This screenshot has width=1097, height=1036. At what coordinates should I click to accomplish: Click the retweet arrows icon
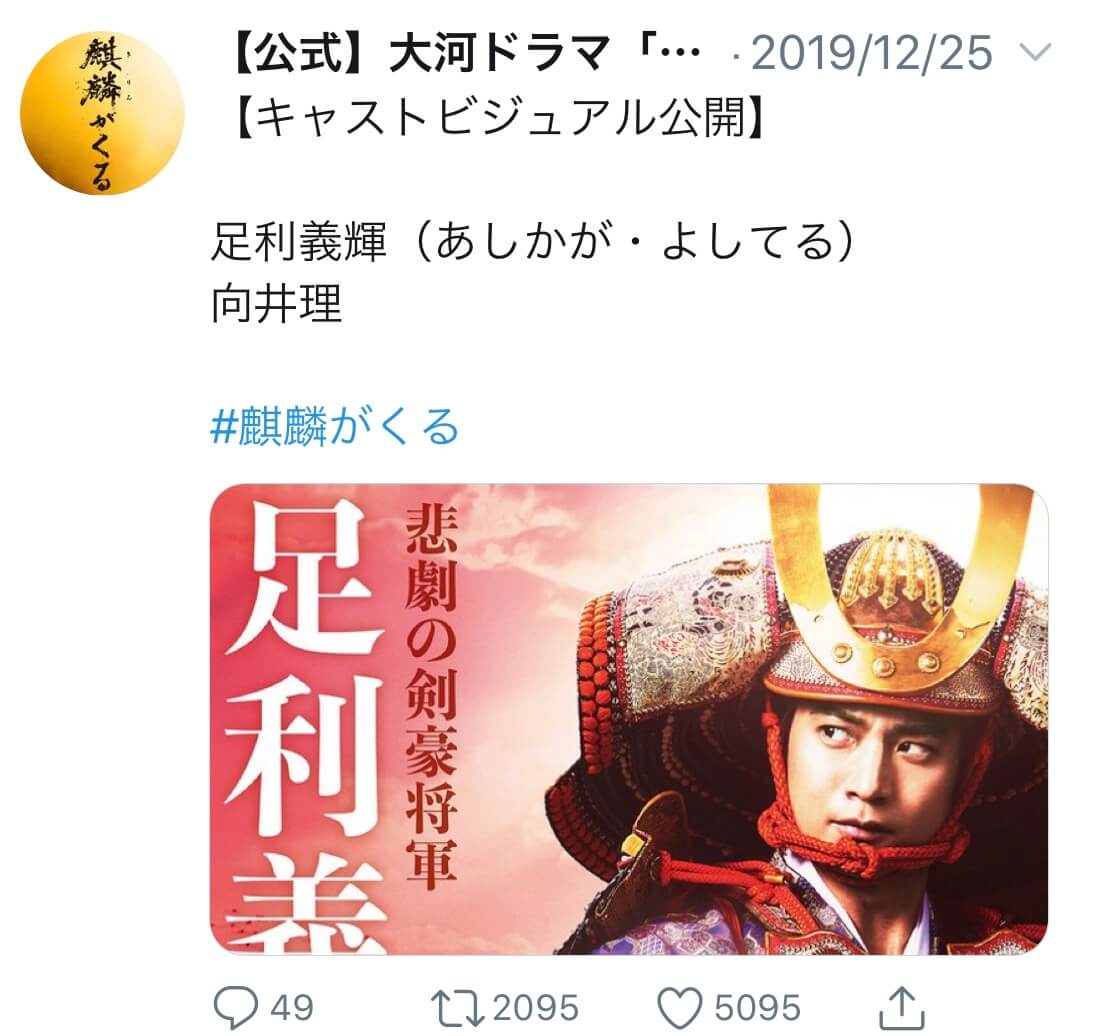click(x=458, y=1008)
